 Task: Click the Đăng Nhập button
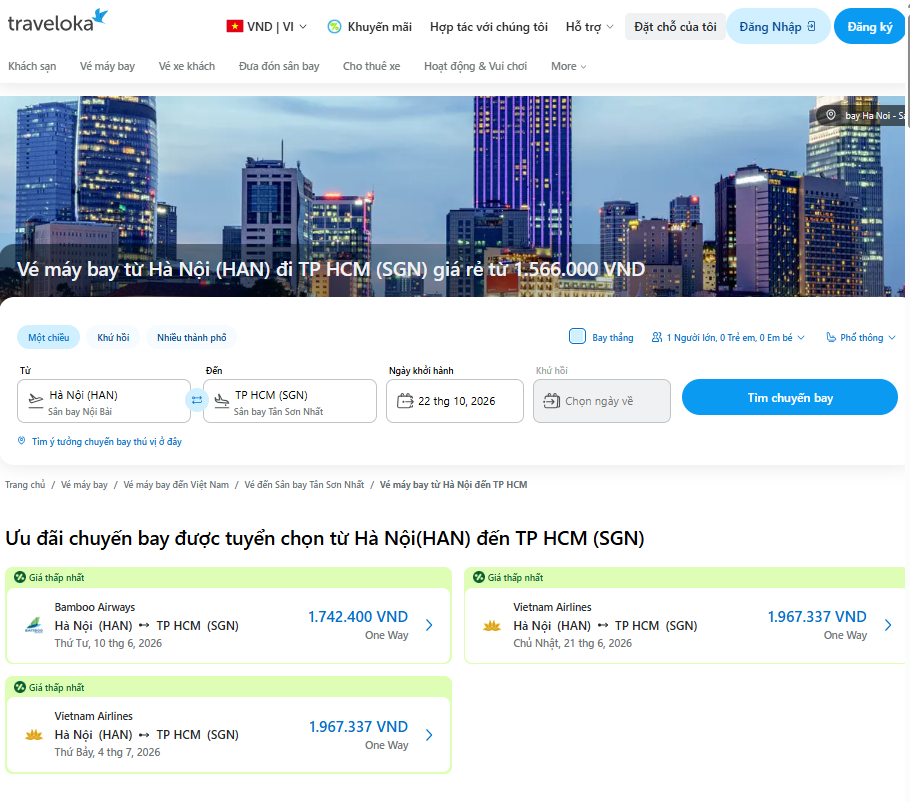point(778,26)
